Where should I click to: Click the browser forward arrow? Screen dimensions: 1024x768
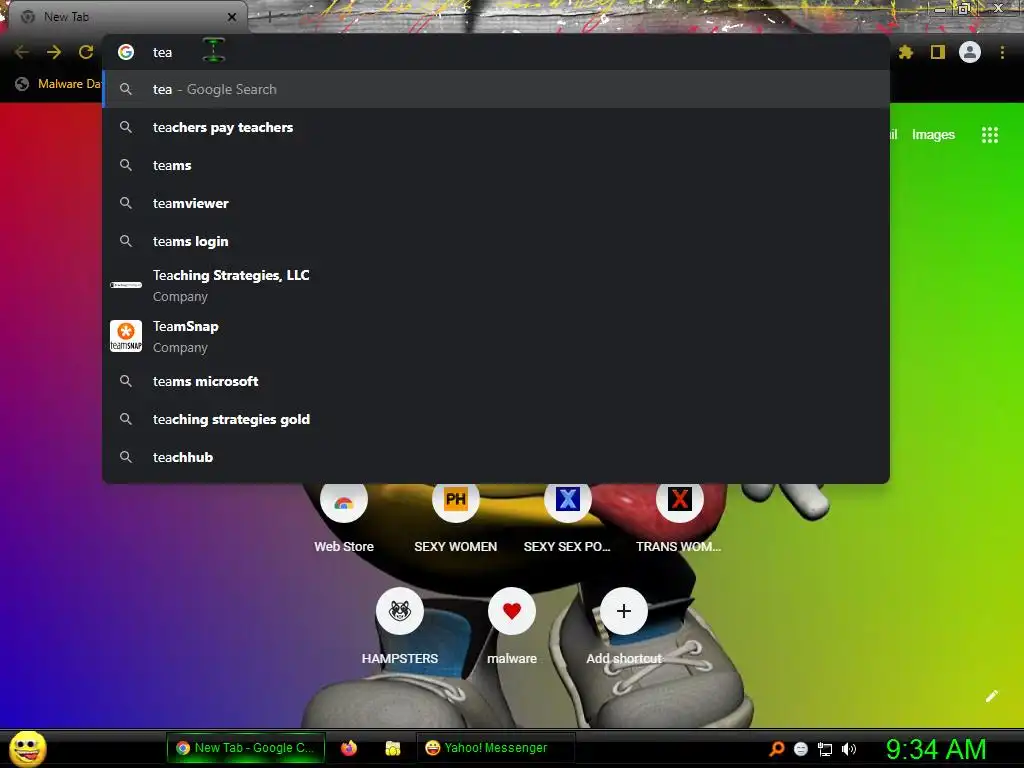[x=54, y=52]
